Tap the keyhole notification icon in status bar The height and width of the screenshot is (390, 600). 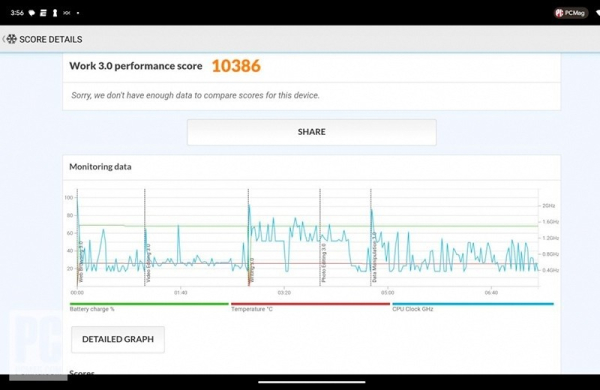55,13
